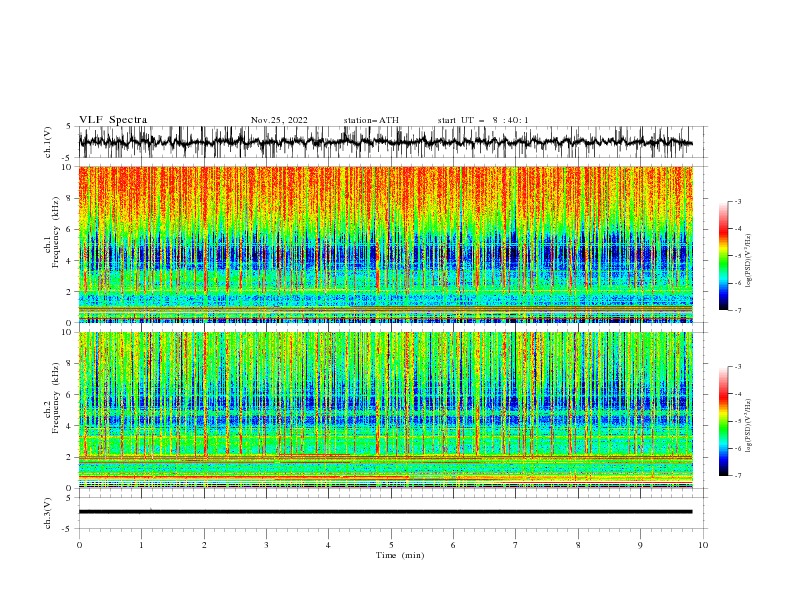Click the "ch.1(V)" vertical axis label

tap(48, 143)
